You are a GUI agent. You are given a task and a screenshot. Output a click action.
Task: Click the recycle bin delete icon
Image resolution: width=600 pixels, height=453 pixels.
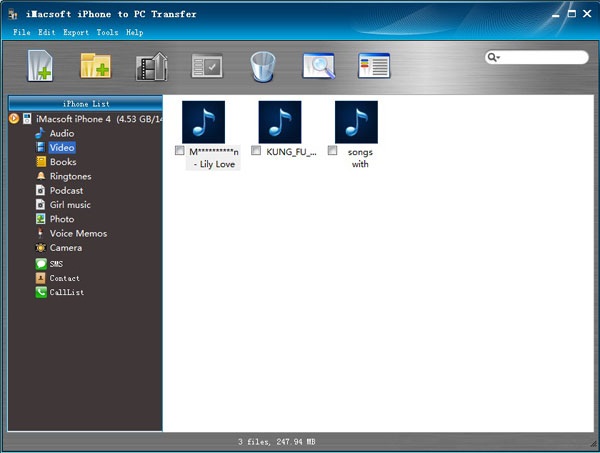coord(262,66)
